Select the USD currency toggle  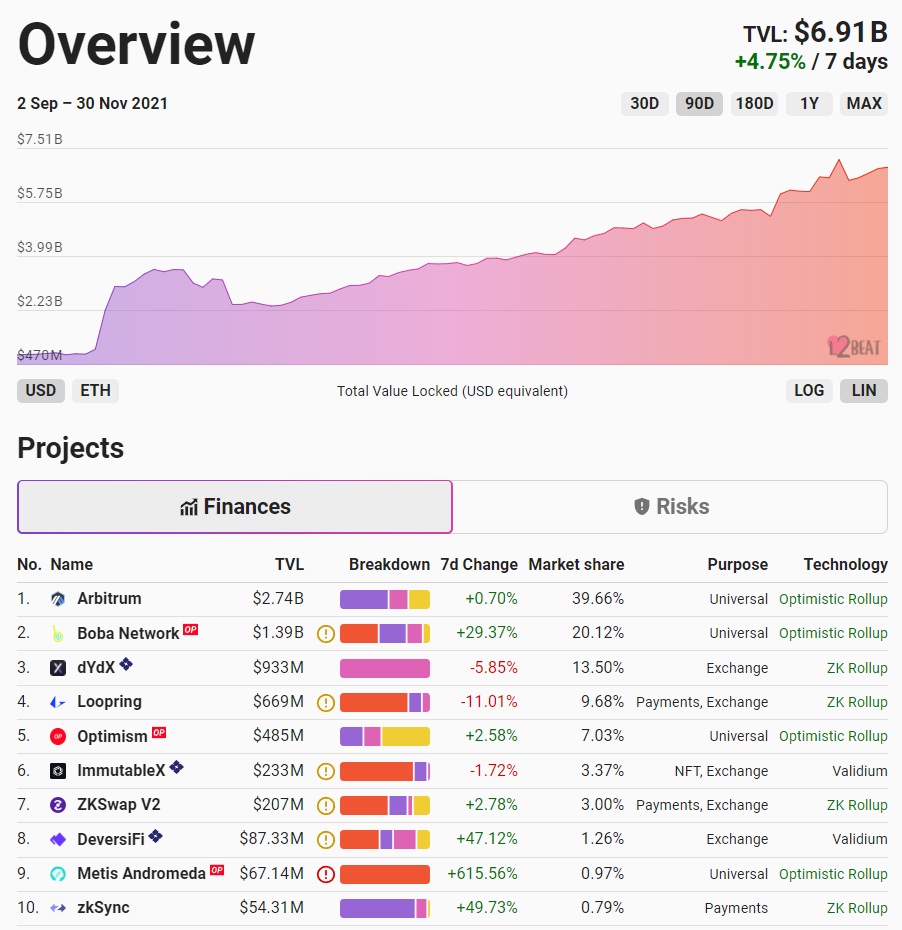[41, 390]
